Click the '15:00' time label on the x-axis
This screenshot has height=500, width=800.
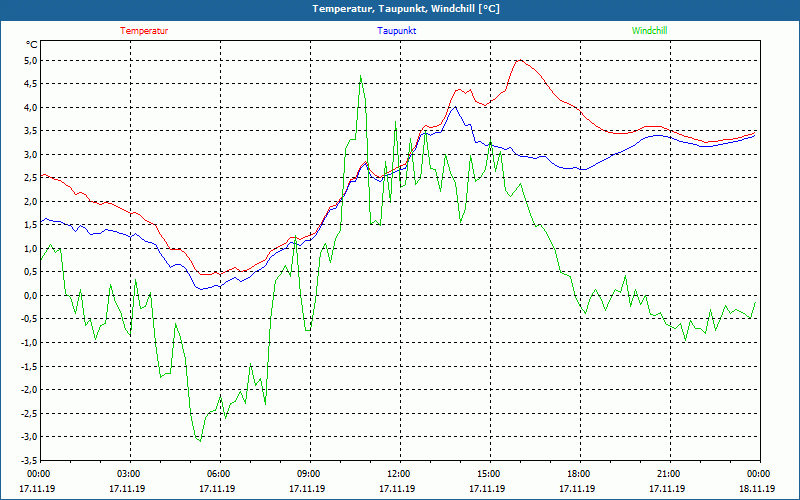(490, 474)
